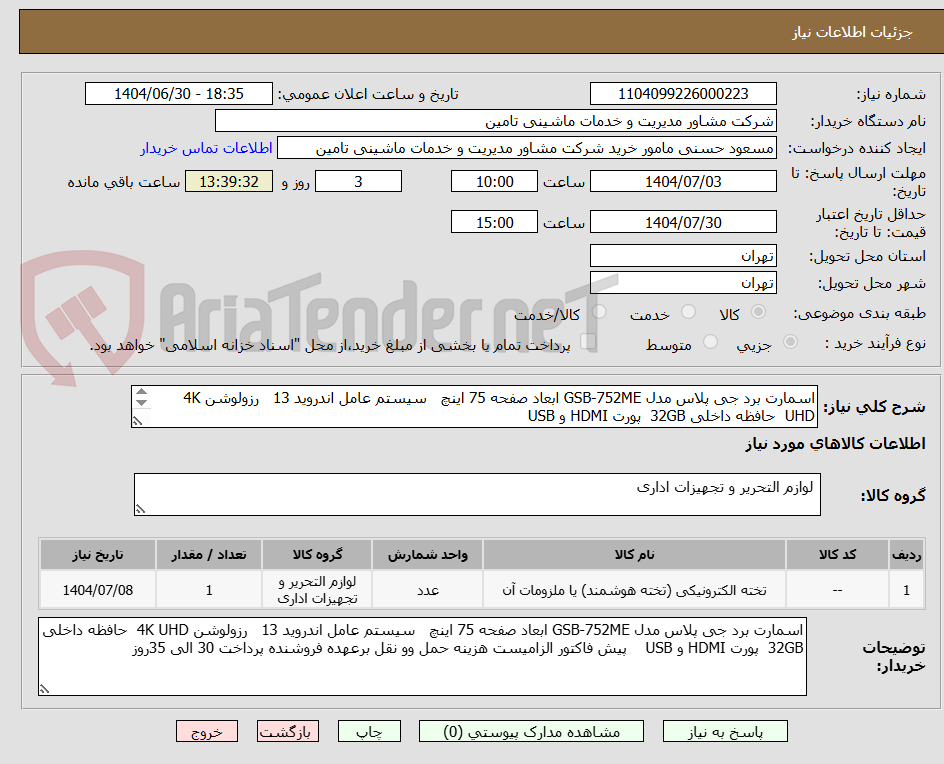Select the کالا/خدمت radio button
Screen dimensions: 944x764
[599, 310]
